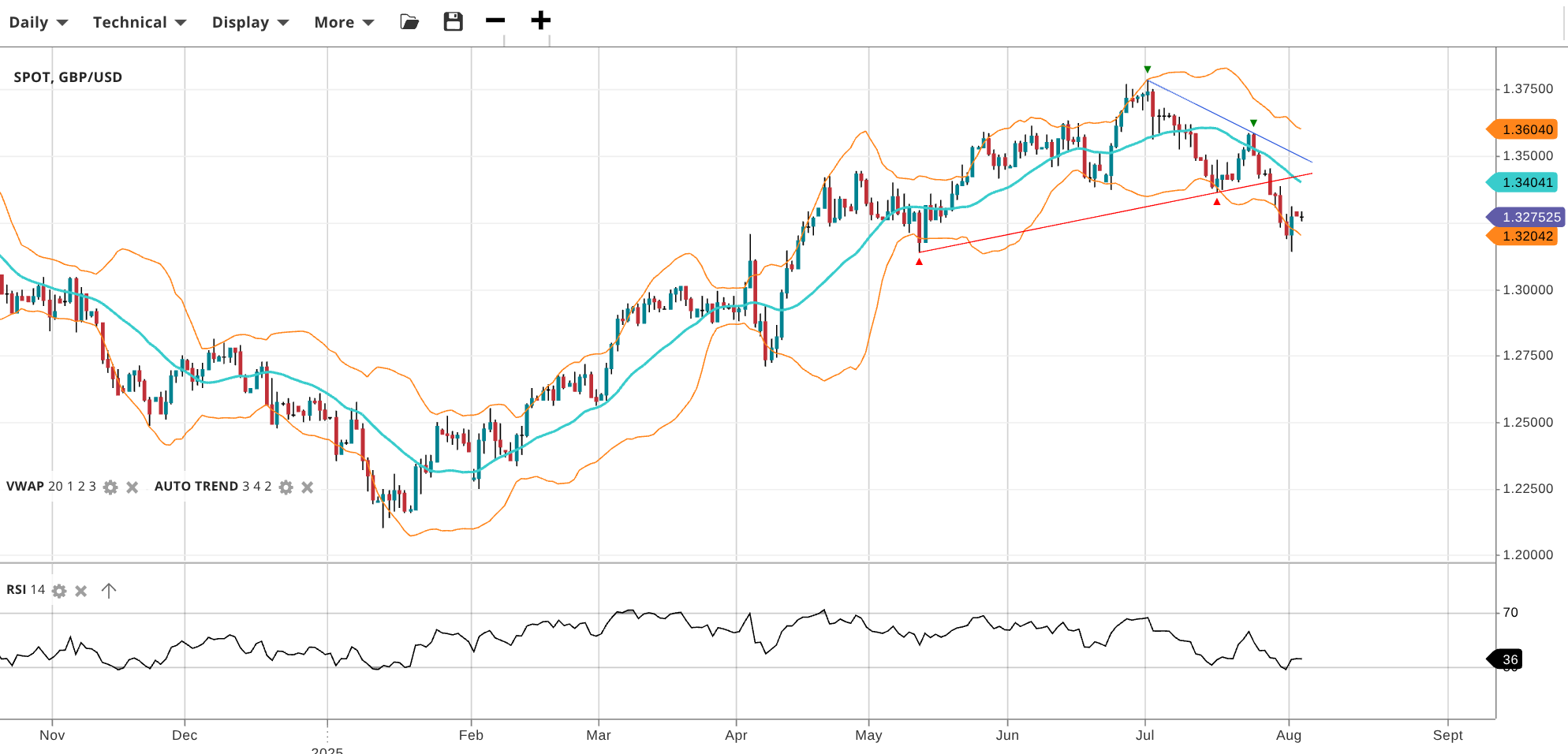Viewport: 1568px width, 754px height.
Task: Select the green downward marker at July peak
Action: tap(1148, 69)
